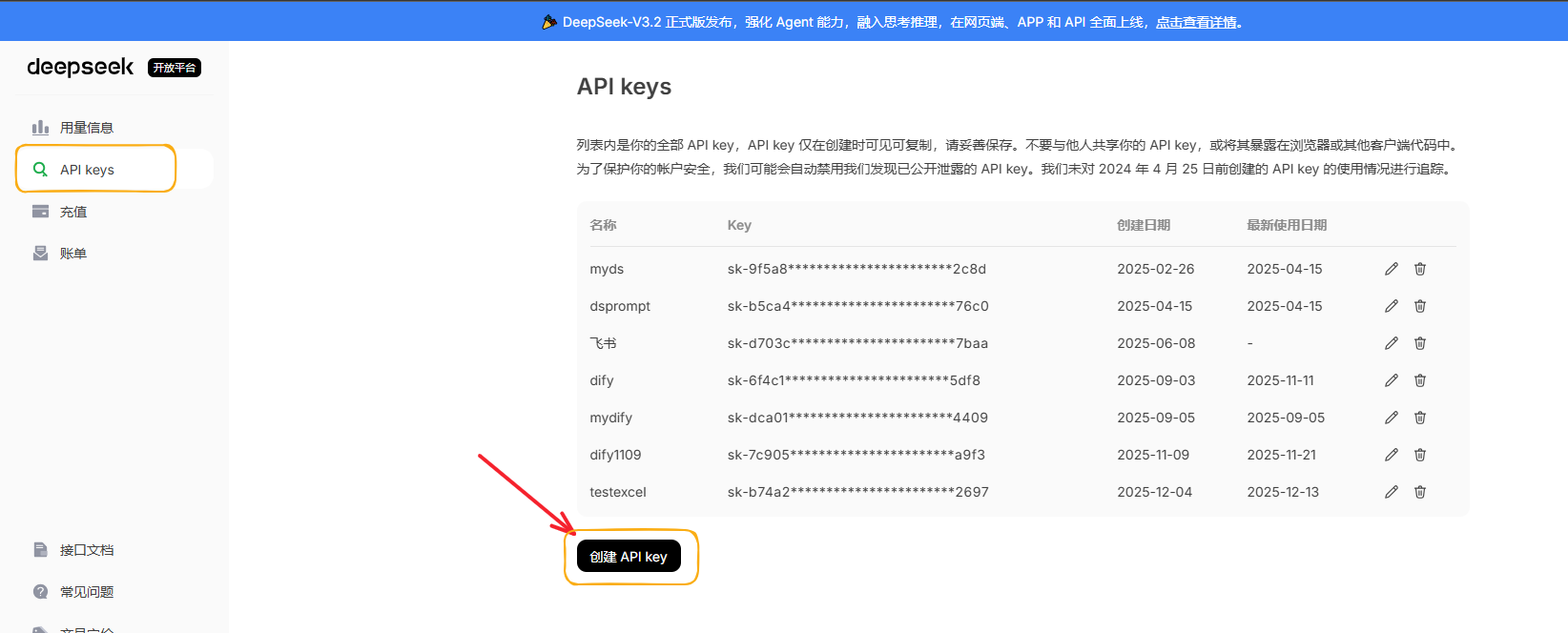Click the API keys search icon in sidebar
Viewport: 1568px width, 633px height.
click(40, 170)
